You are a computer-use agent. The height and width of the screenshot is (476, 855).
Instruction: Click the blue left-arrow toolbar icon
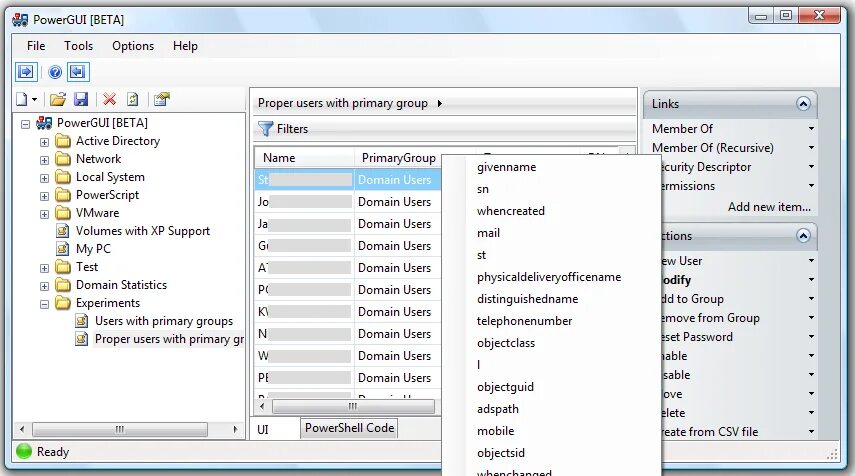coord(78,71)
